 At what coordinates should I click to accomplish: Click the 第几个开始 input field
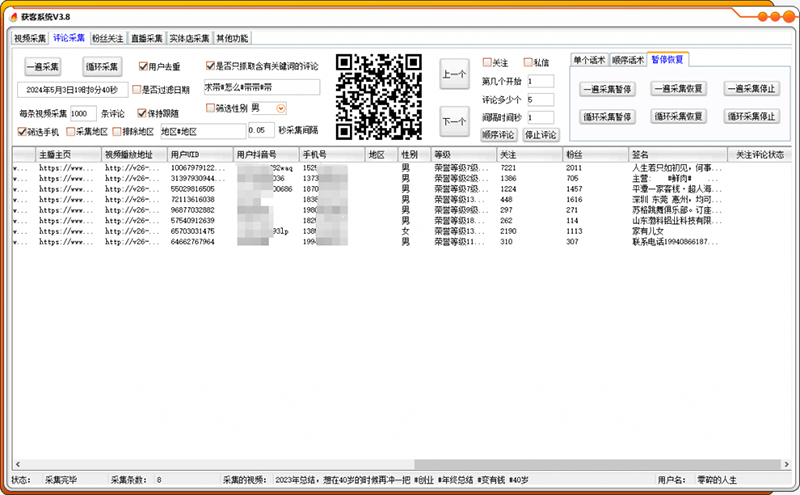point(540,81)
